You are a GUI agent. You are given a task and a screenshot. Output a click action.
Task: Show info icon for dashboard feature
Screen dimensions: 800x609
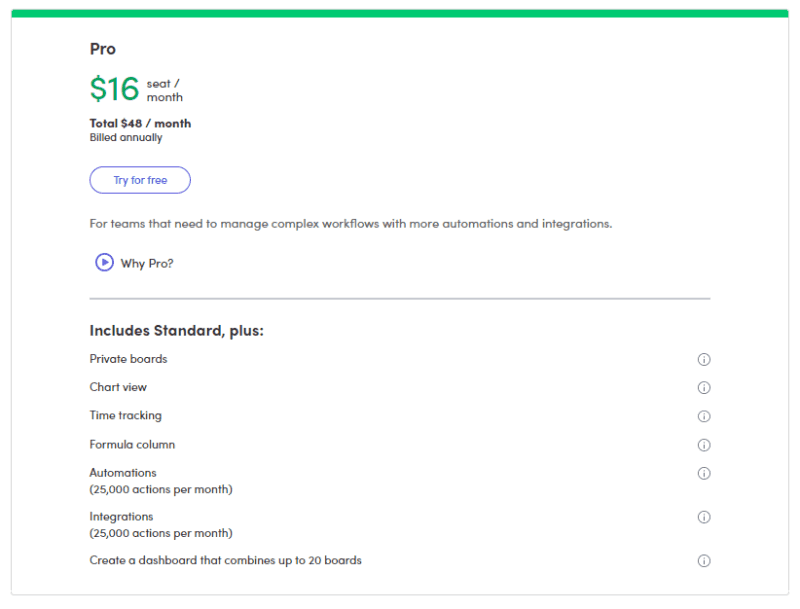[704, 561]
